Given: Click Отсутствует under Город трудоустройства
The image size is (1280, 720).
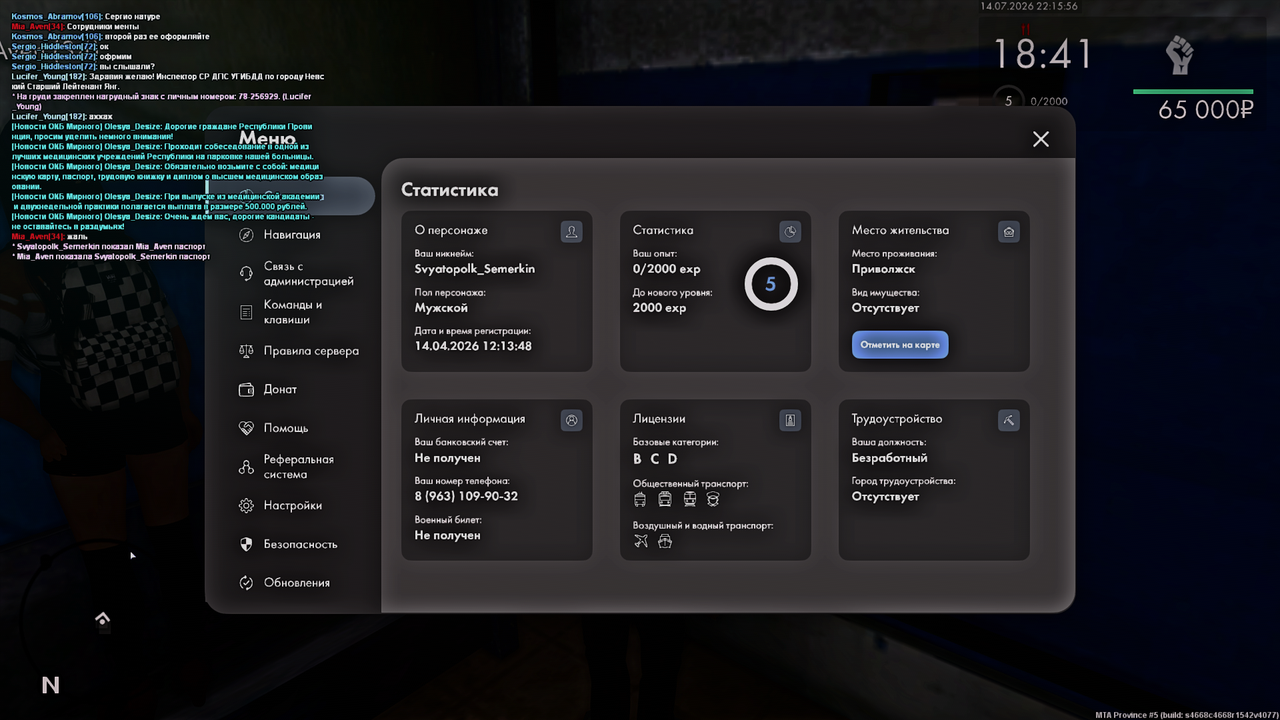Looking at the screenshot, I should point(885,496).
